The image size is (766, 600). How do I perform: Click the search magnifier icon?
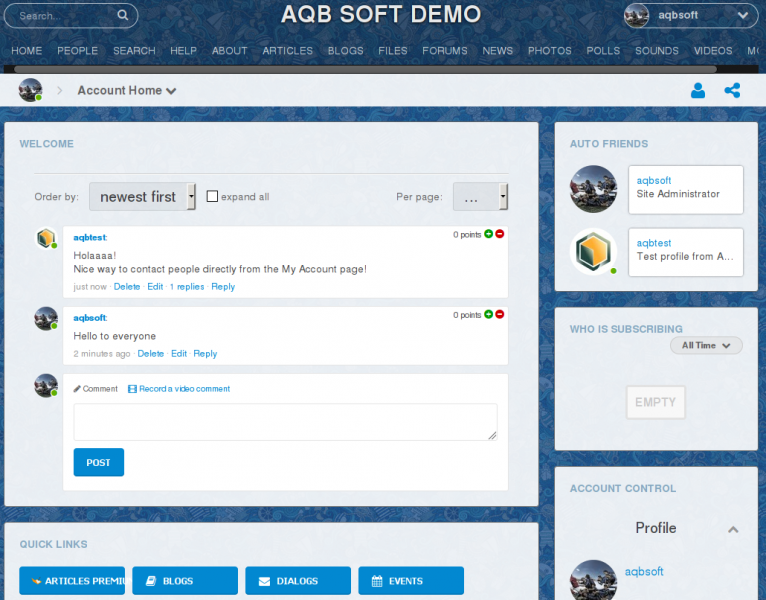[x=122, y=15]
